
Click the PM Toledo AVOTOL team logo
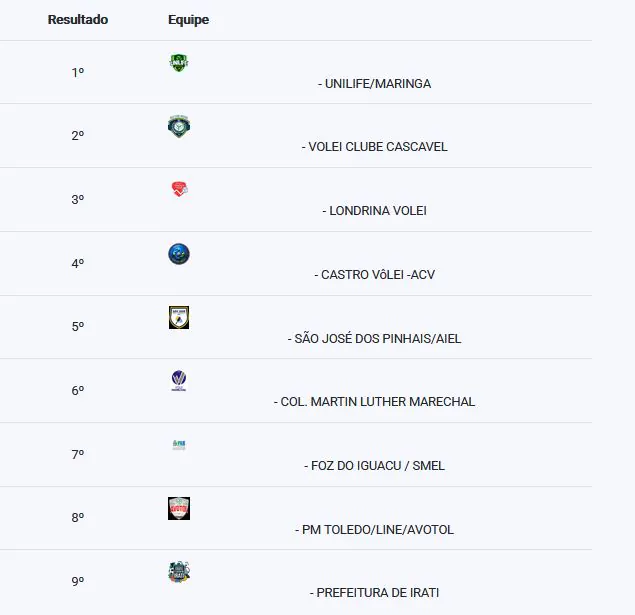pos(179,508)
